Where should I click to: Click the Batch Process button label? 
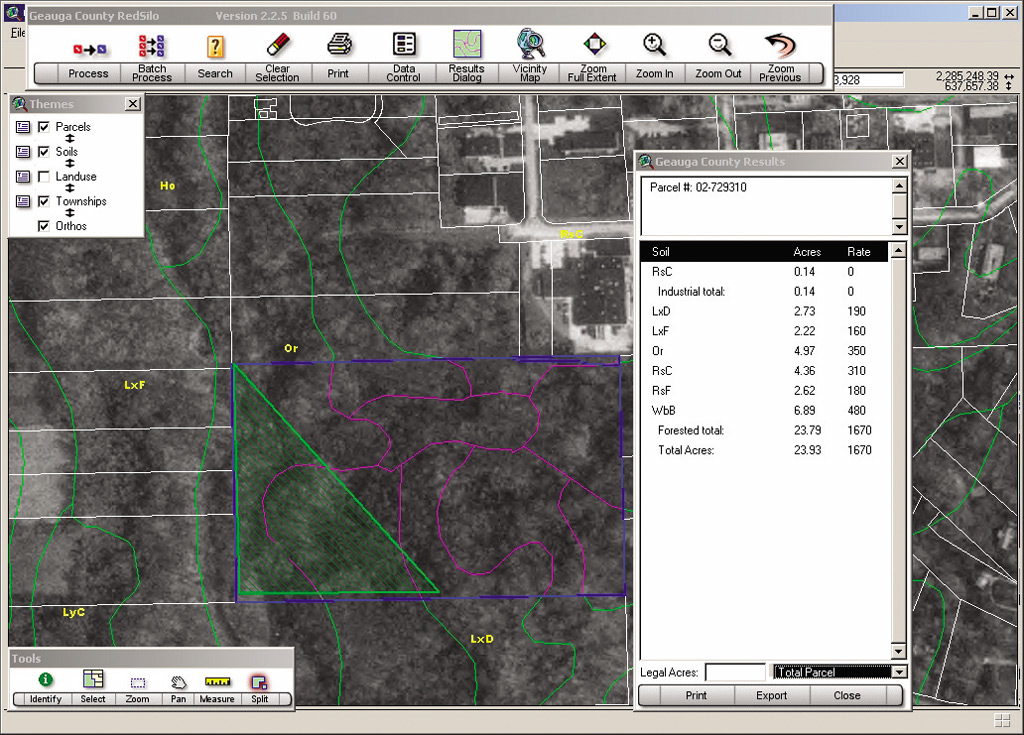pos(152,73)
